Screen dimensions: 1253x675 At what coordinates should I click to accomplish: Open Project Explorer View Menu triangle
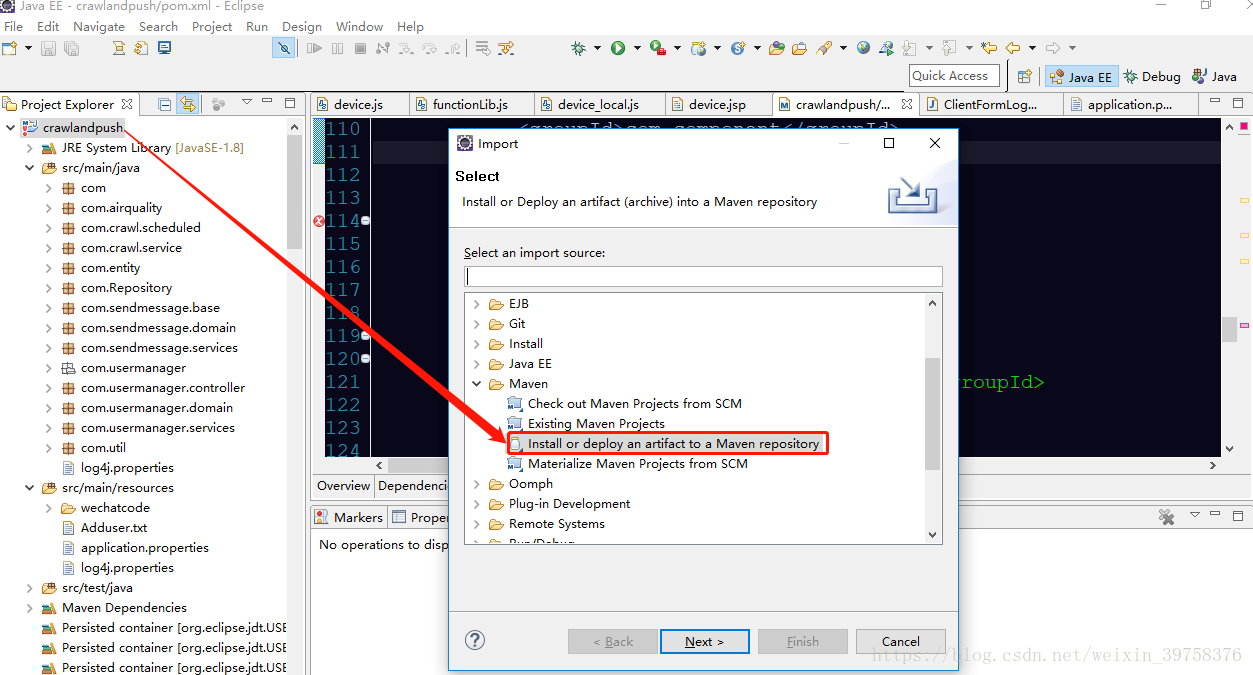[x=247, y=103]
